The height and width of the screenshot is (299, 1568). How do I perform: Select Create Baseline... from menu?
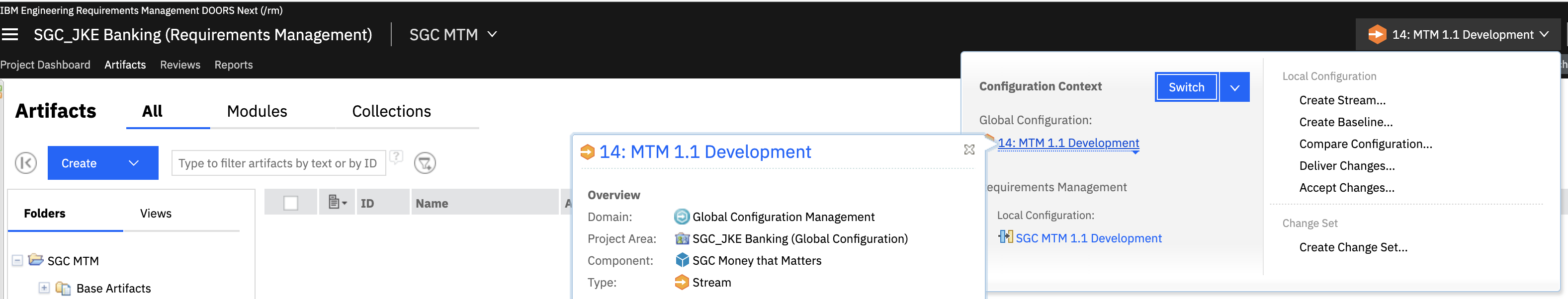click(x=1345, y=122)
